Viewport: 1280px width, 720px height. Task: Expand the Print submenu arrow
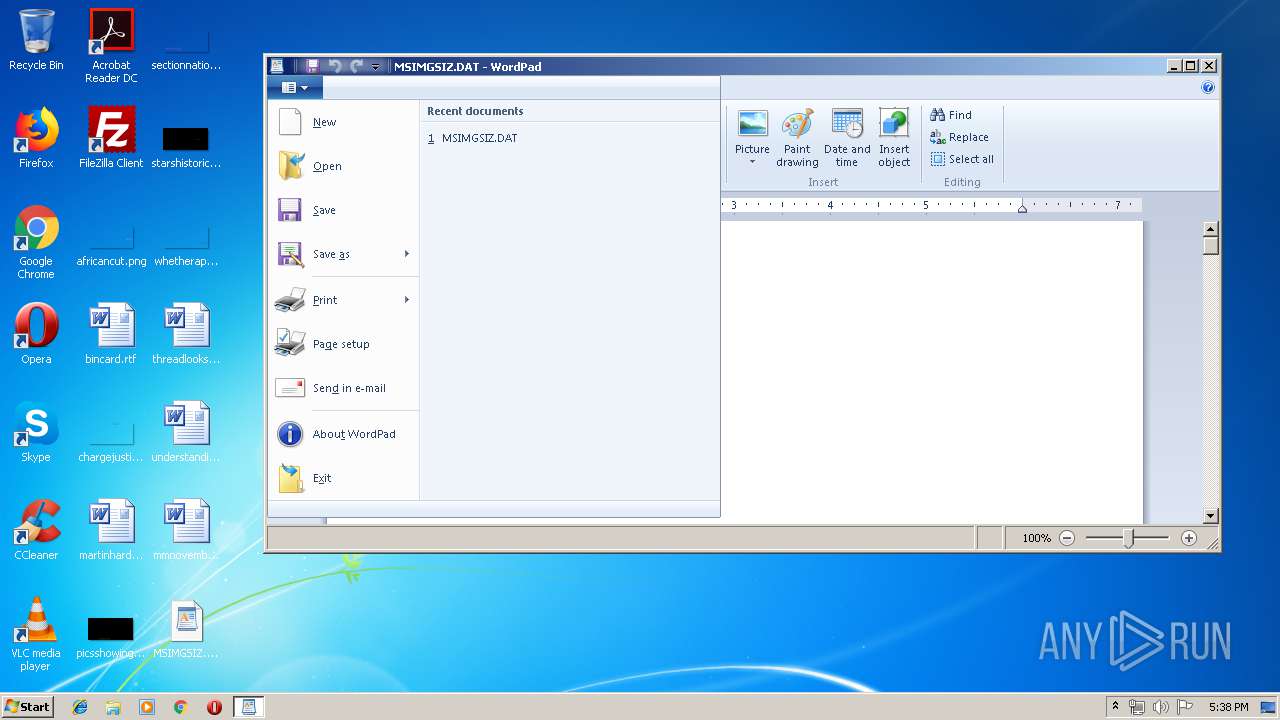pyautogui.click(x=407, y=300)
